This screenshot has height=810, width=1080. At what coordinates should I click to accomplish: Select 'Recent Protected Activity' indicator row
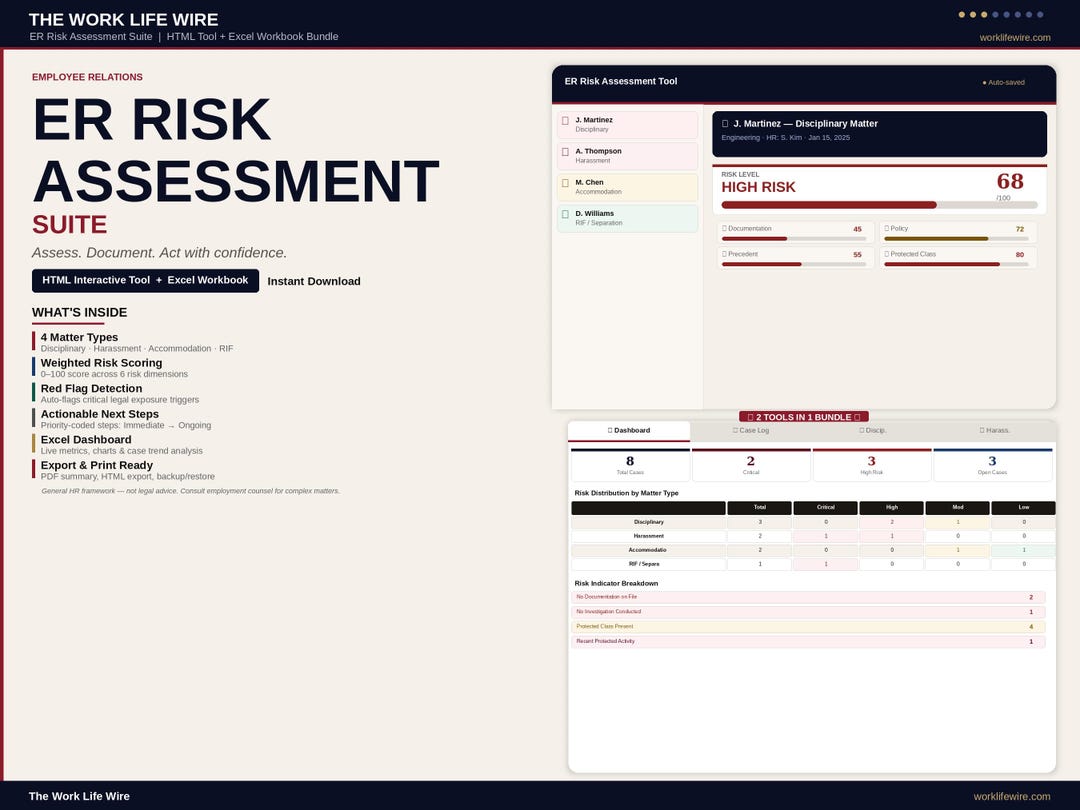[x=809, y=641]
